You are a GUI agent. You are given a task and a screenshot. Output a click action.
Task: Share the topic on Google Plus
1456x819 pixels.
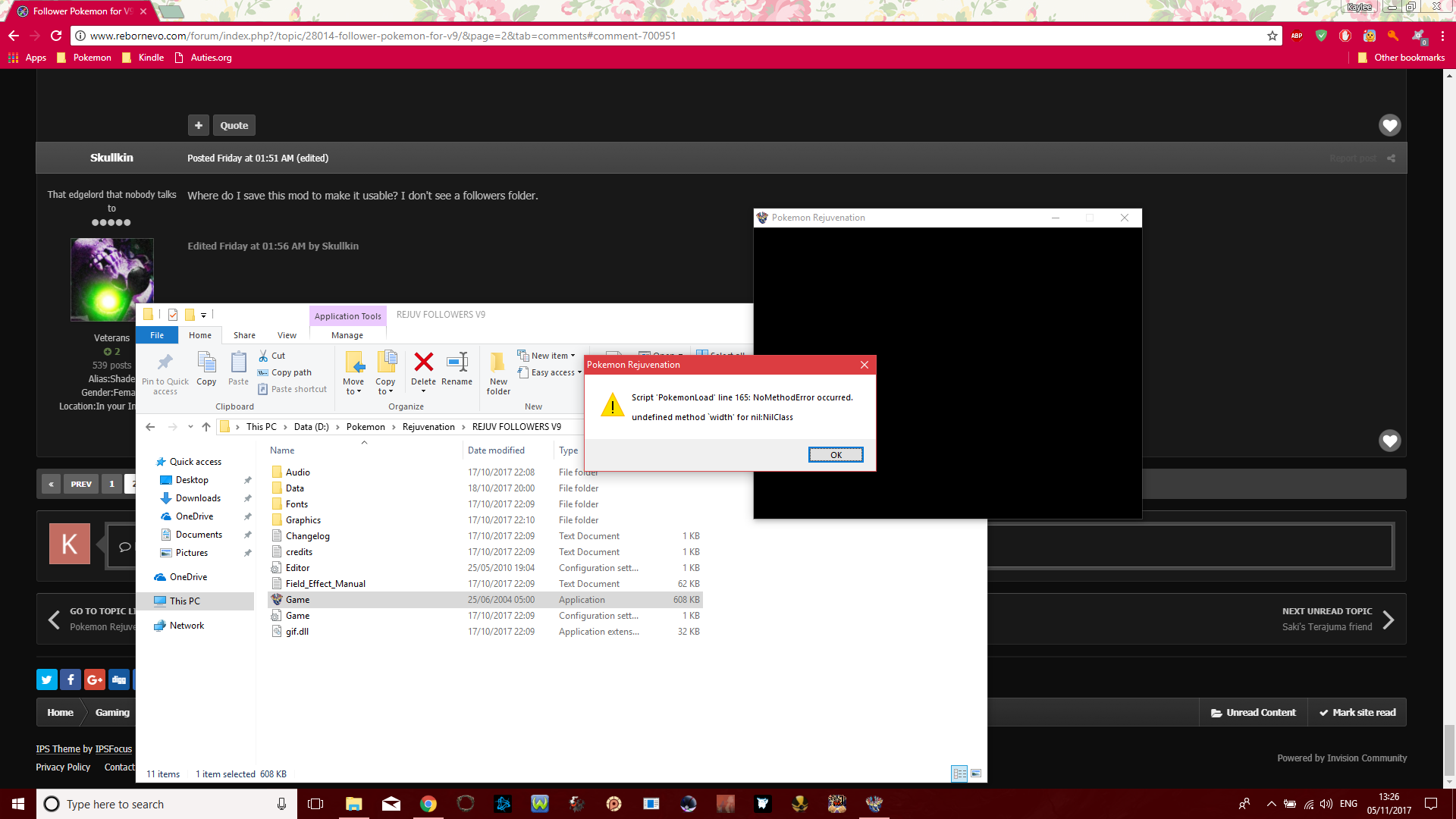click(x=95, y=679)
